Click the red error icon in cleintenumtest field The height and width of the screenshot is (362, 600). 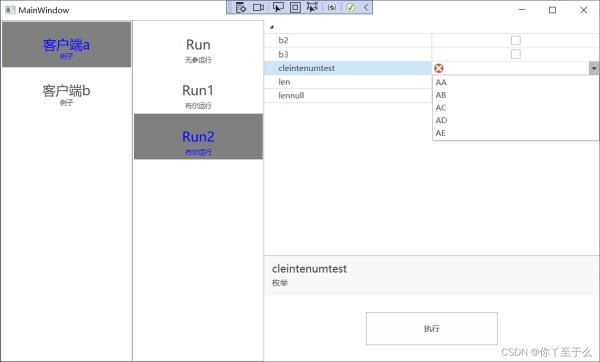(x=439, y=68)
